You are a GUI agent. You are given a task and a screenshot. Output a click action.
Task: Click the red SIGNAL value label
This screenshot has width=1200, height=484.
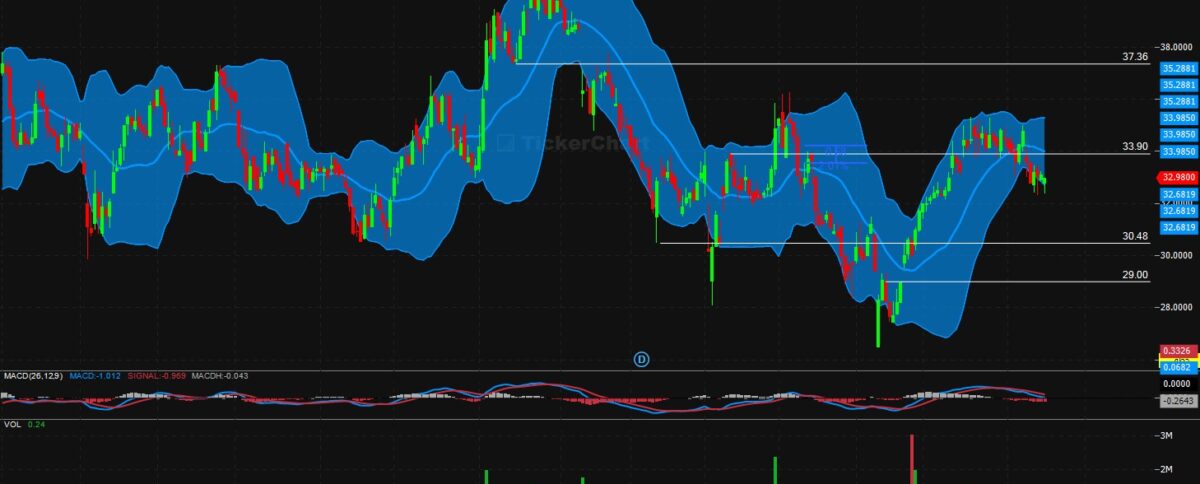155,376
